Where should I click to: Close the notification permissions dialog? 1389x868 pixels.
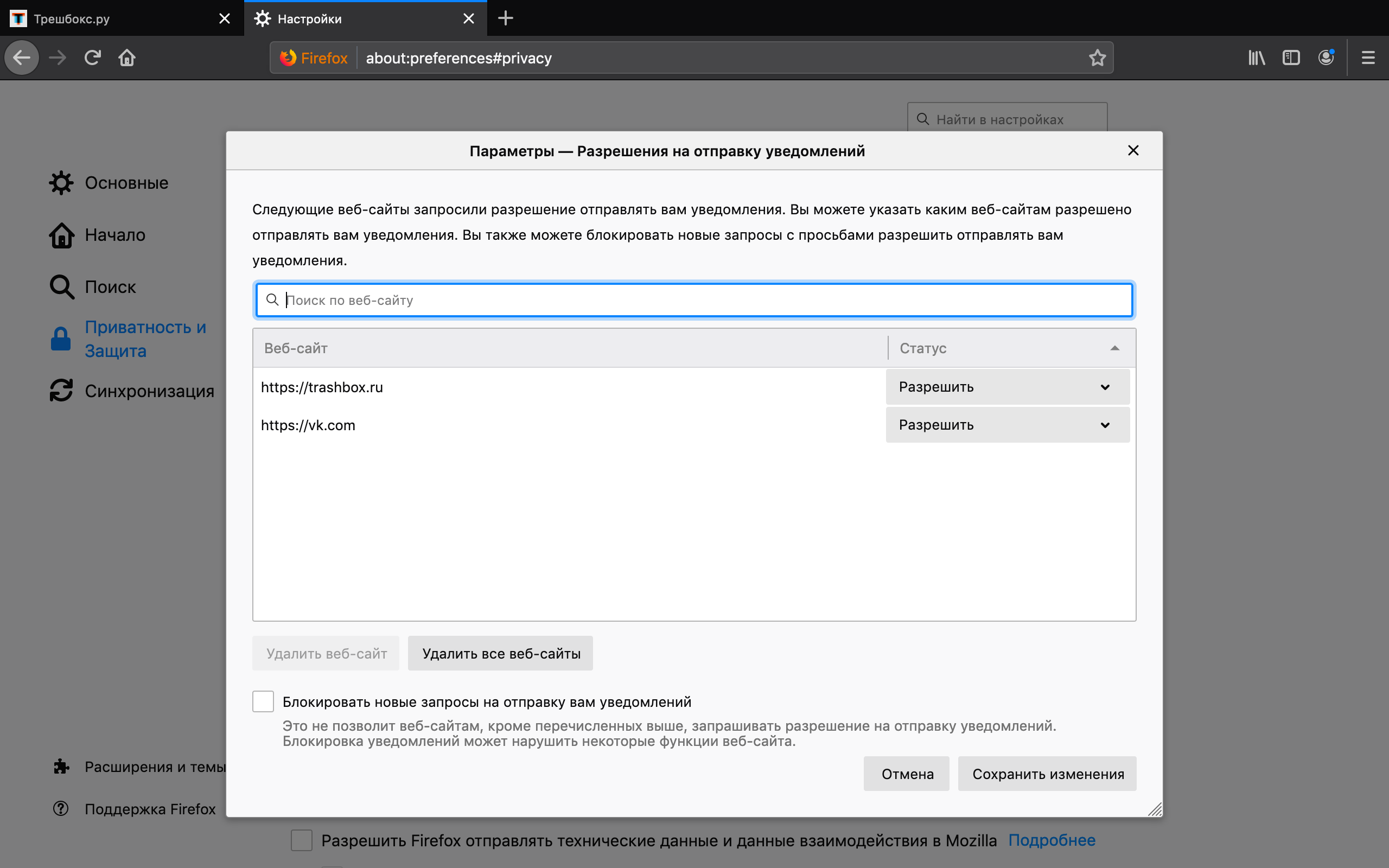click(1133, 150)
